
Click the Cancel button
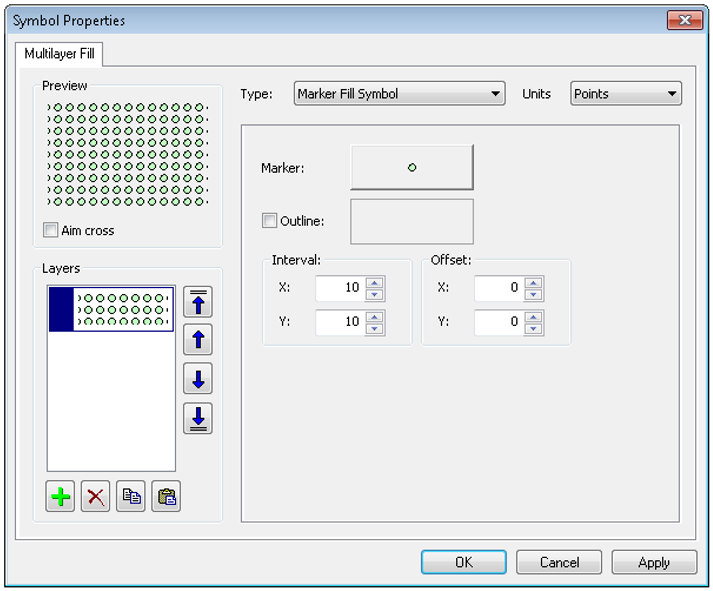(559, 562)
